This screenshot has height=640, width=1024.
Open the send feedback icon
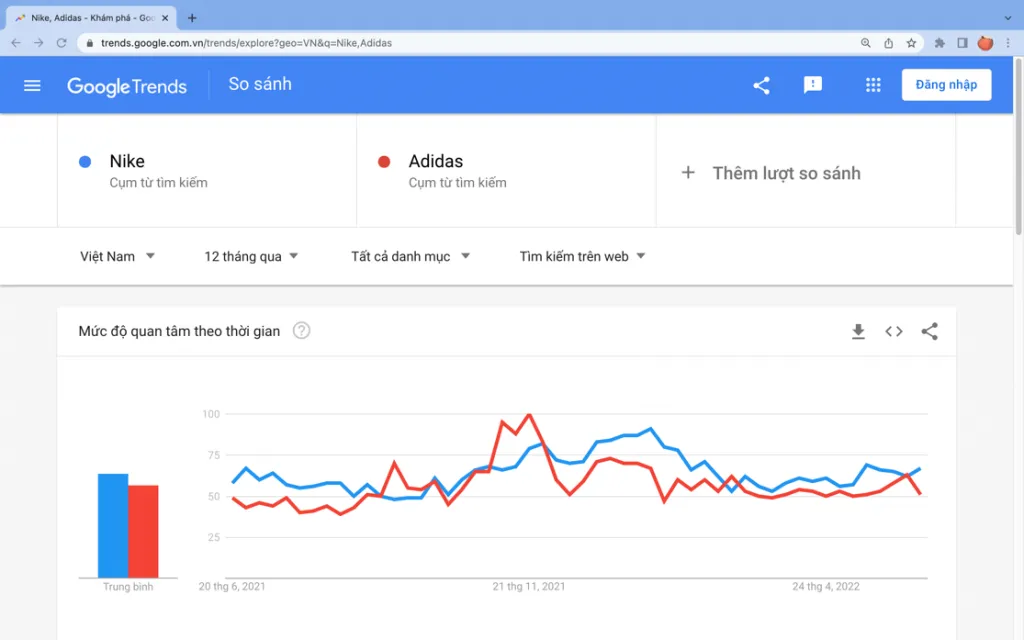pyautogui.click(x=812, y=85)
